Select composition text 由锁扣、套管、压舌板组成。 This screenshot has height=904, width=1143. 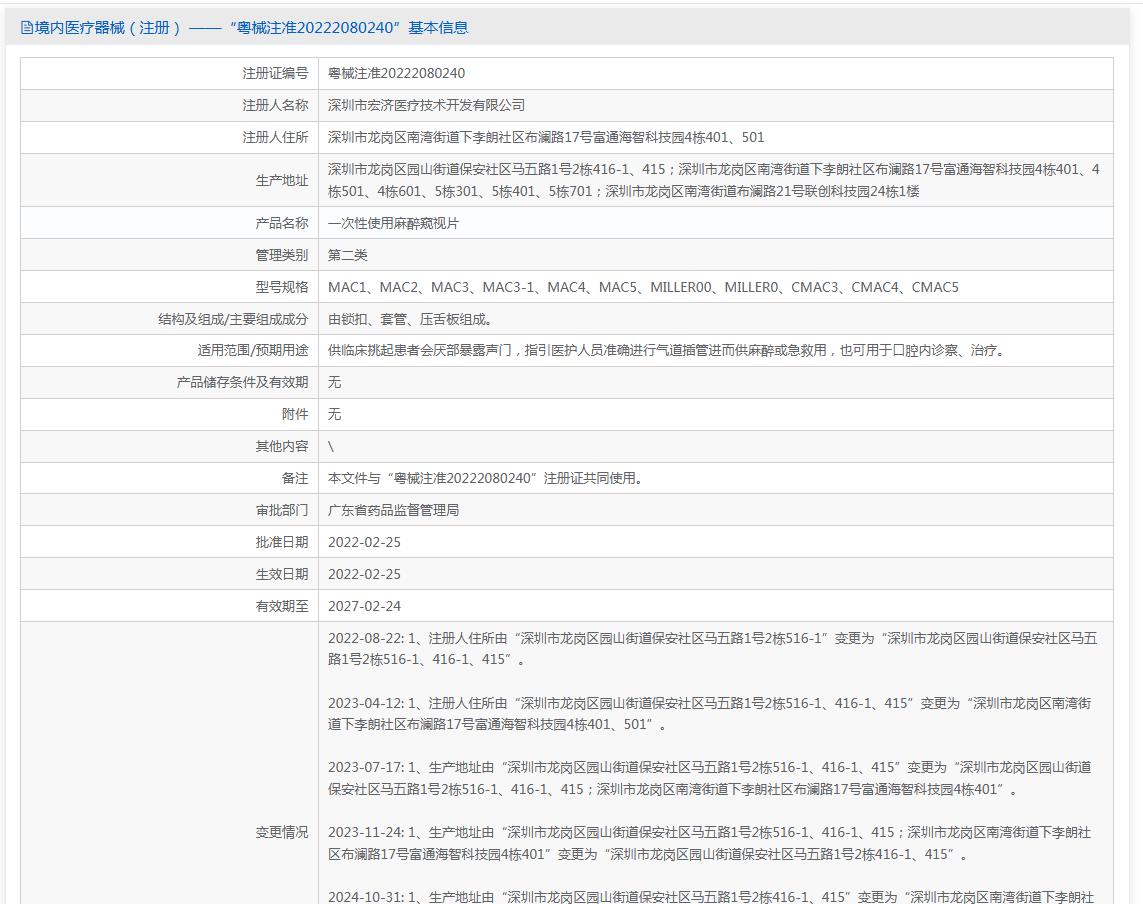pyautogui.click(x=413, y=319)
